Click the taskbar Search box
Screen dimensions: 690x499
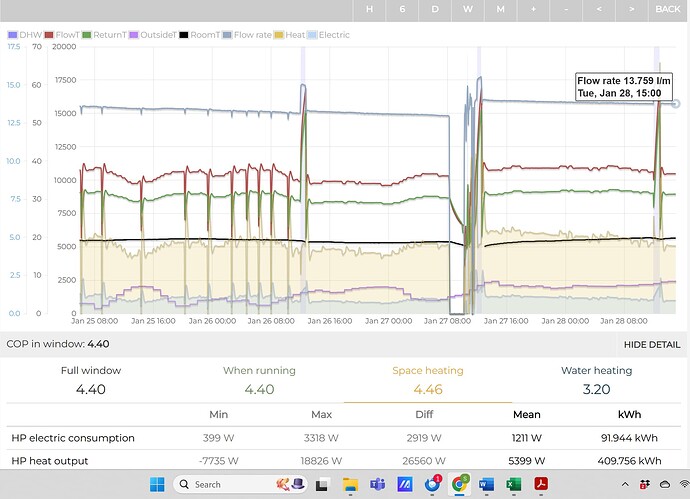[x=242, y=484]
